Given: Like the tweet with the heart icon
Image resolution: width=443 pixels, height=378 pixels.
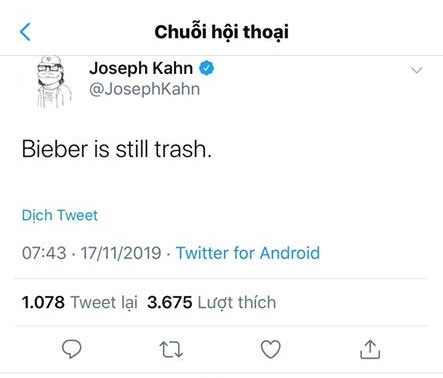Looking at the screenshot, I should point(270,349).
